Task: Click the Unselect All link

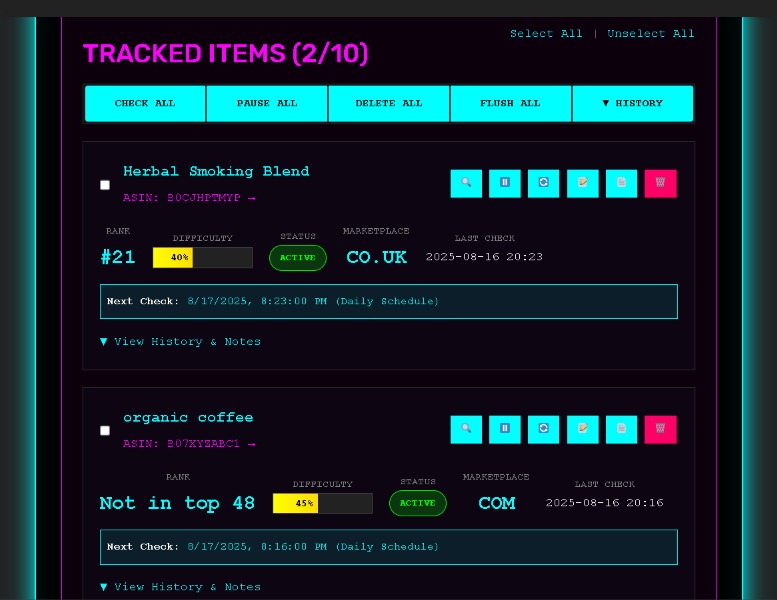Action: click(x=651, y=34)
